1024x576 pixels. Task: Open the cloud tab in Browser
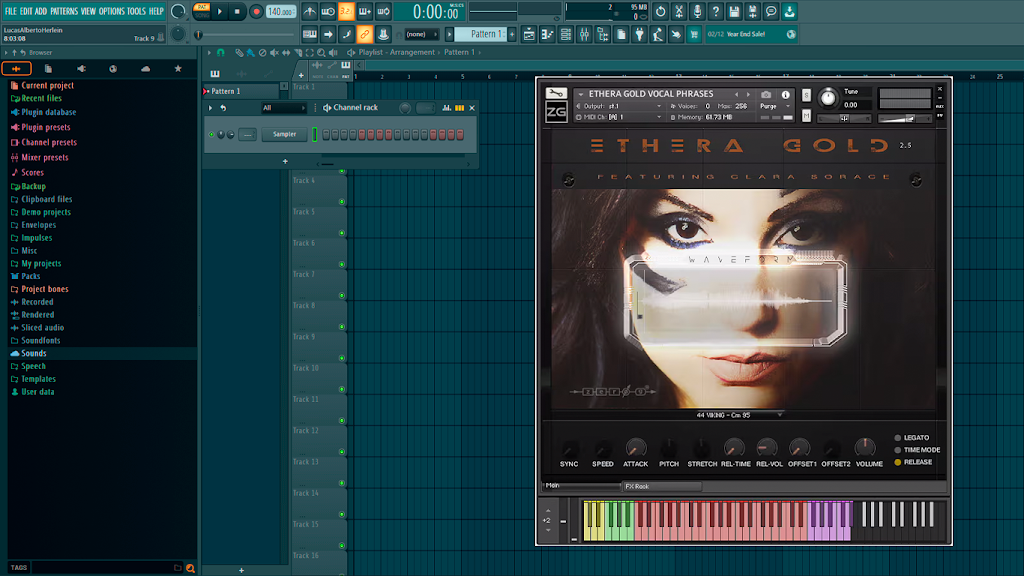pyautogui.click(x=145, y=69)
